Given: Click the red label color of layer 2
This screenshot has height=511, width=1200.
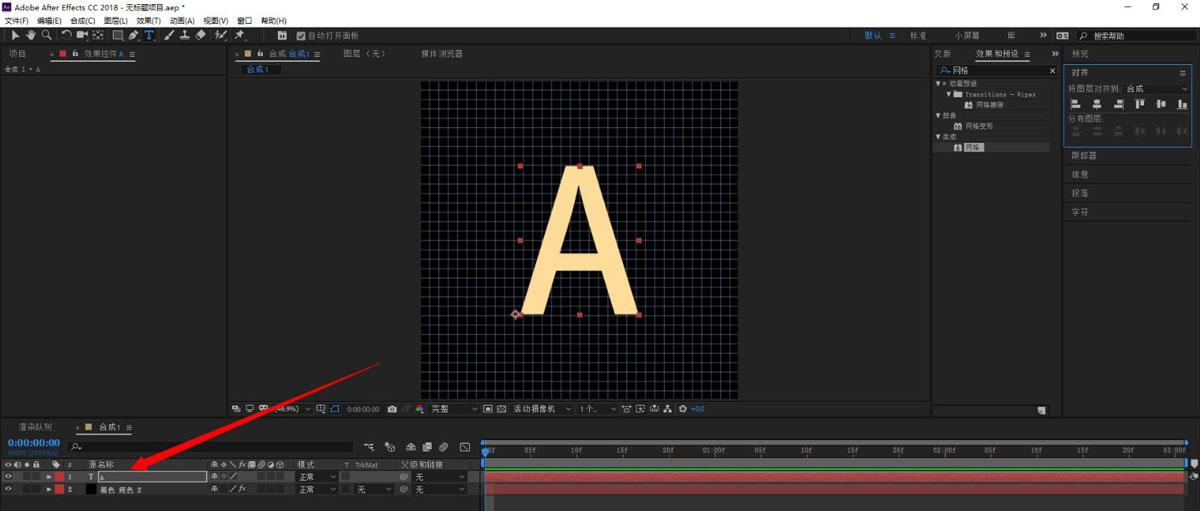Looking at the screenshot, I should pyautogui.click(x=59, y=490).
